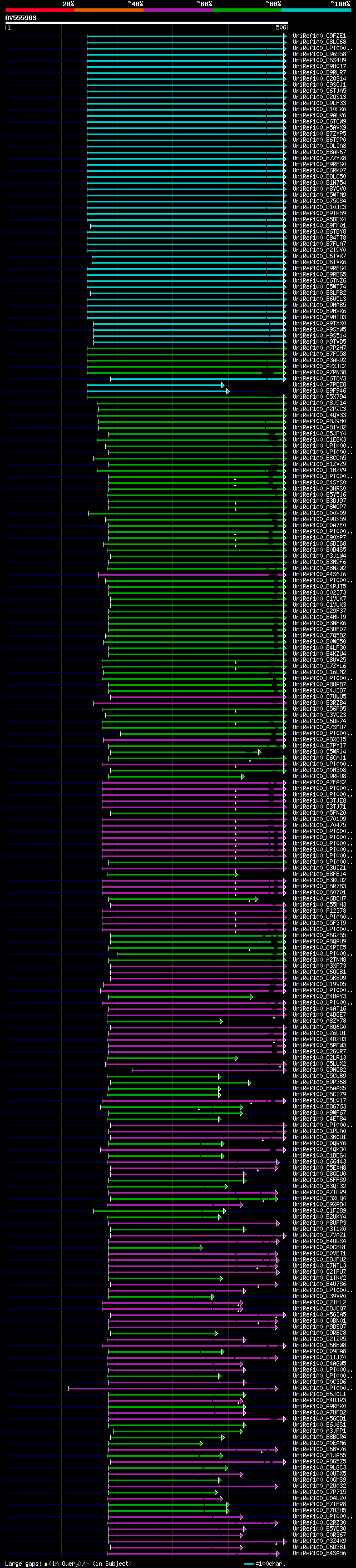Choose hit UniRef100_Q84TT8

click(x=319, y=238)
